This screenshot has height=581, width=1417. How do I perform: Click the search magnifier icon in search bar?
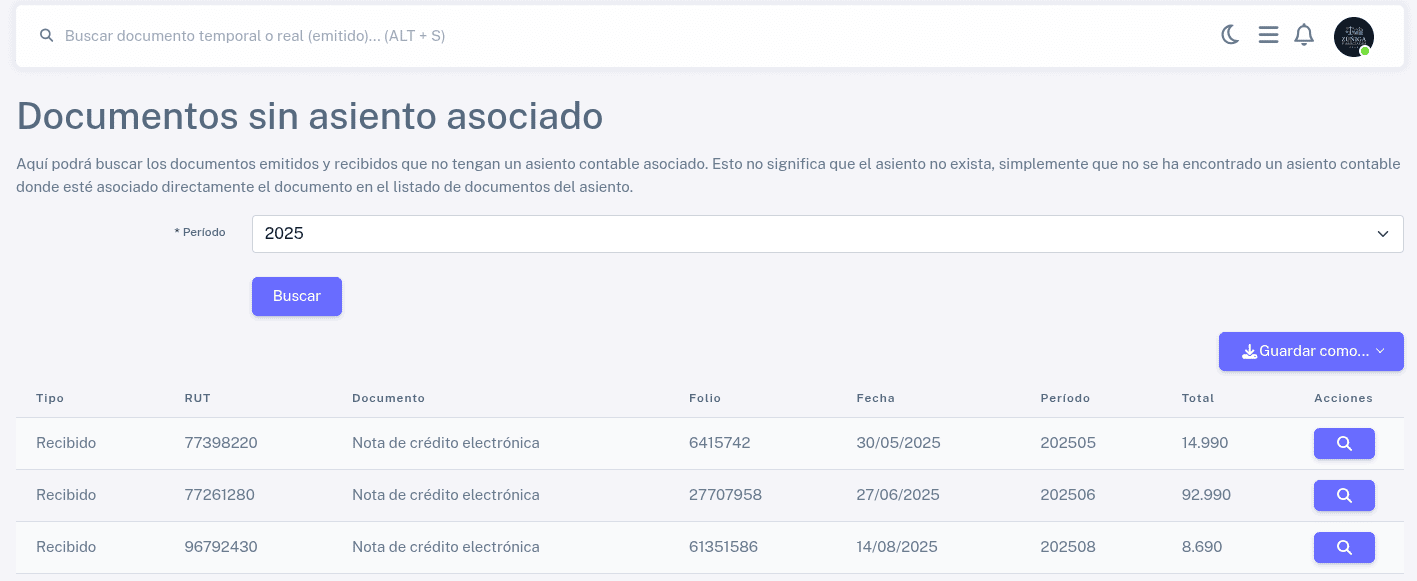click(x=46, y=35)
